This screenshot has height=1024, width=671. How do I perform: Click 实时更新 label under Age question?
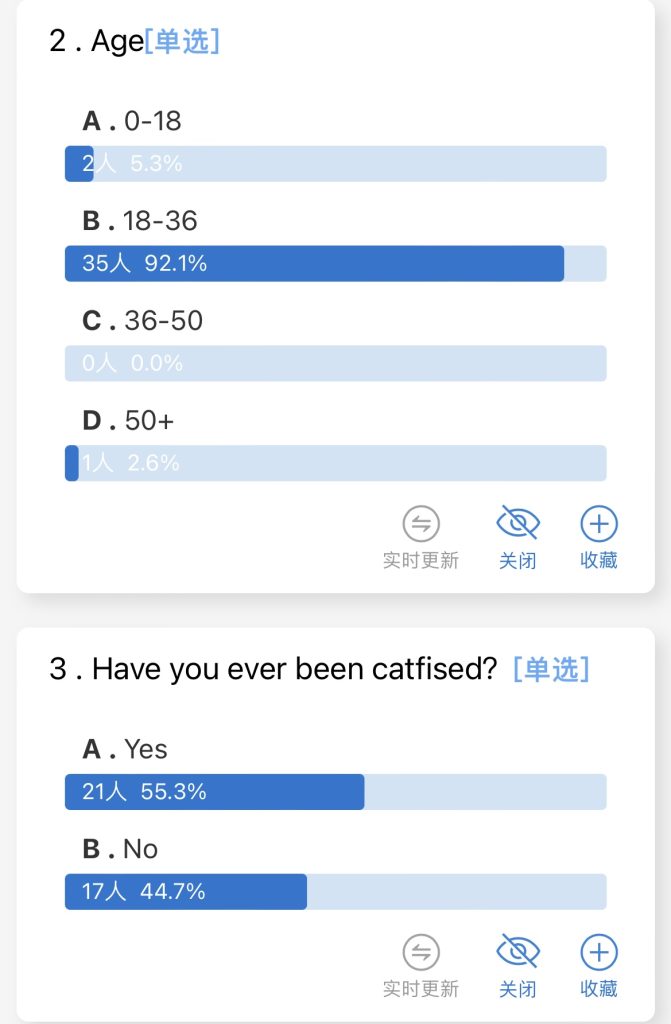(421, 560)
